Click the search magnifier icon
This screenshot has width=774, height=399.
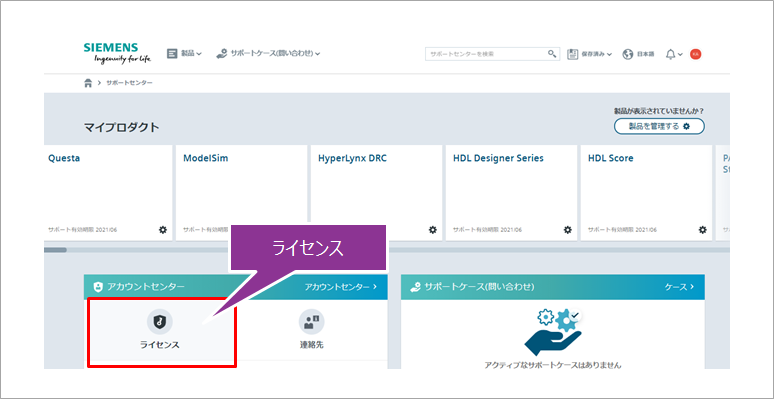pos(552,54)
